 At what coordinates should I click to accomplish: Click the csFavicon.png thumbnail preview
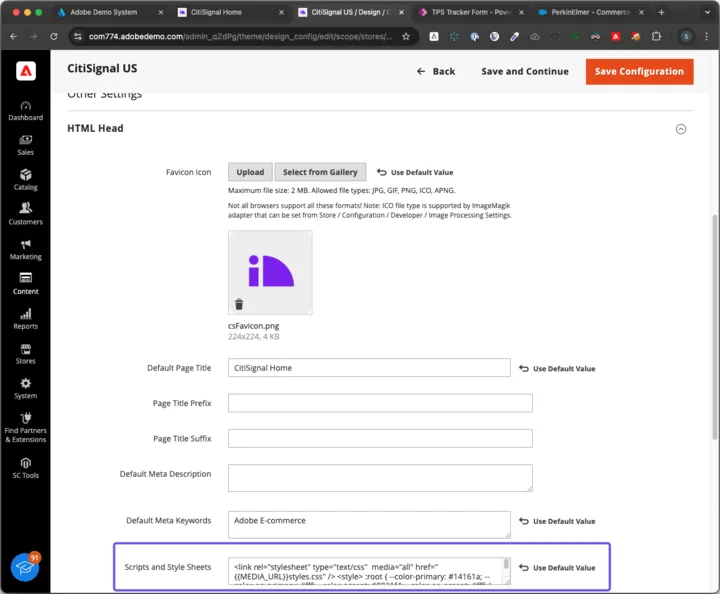click(x=270, y=273)
